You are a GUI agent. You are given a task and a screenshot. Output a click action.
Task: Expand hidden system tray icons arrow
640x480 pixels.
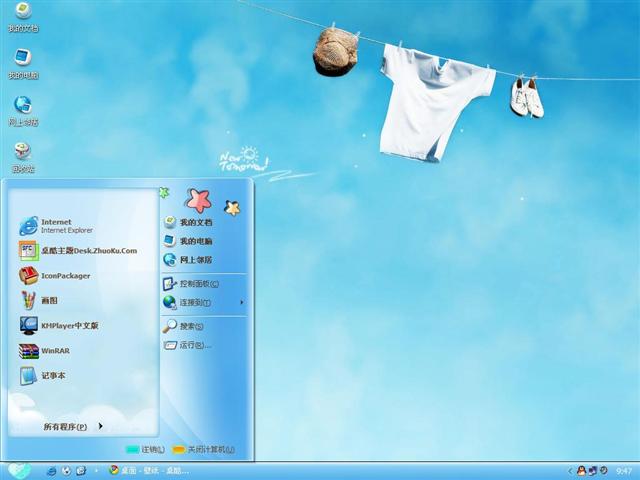coord(570,471)
